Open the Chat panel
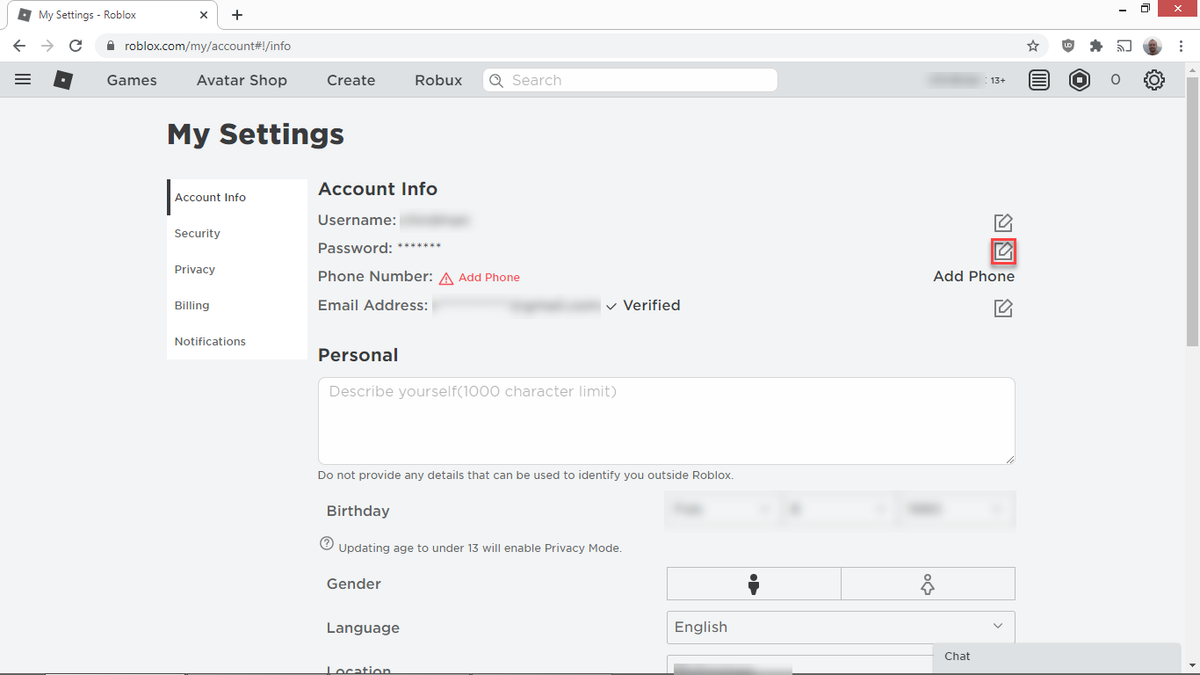The width and height of the screenshot is (1200, 675). tap(1057, 657)
